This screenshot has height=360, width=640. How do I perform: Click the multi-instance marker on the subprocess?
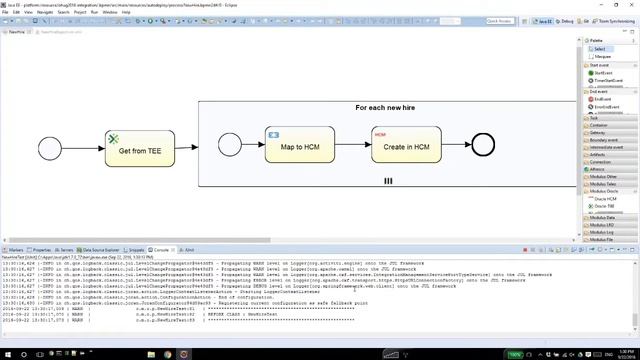point(388,181)
